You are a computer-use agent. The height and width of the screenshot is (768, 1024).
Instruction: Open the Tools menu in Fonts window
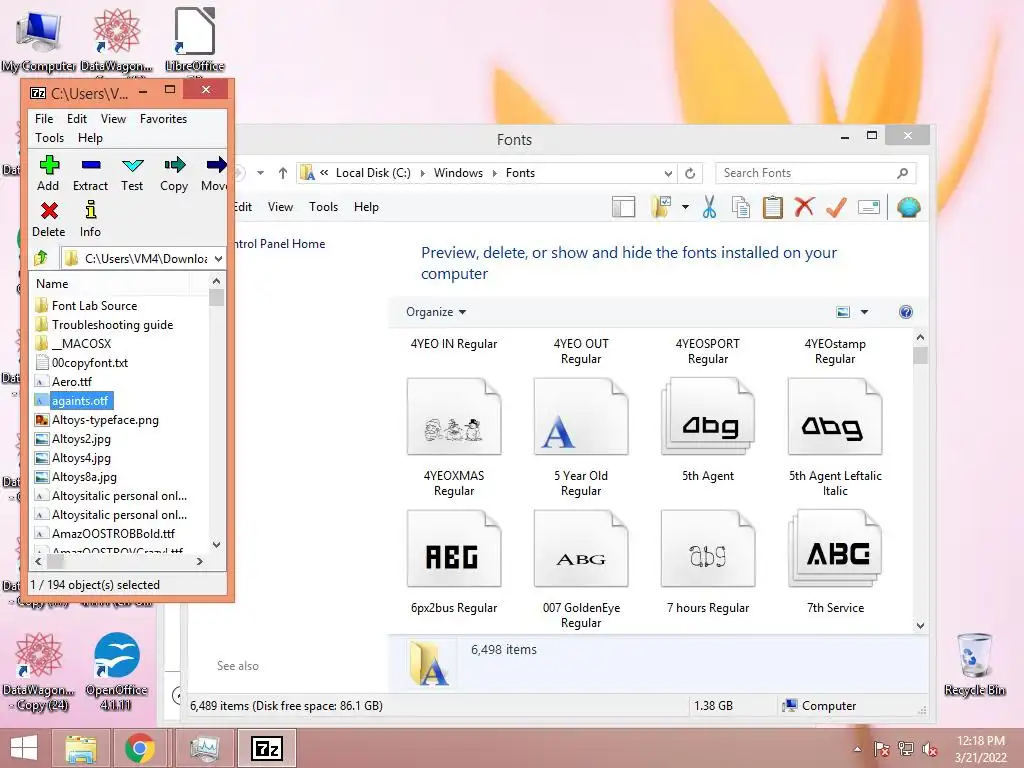[323, 207]
